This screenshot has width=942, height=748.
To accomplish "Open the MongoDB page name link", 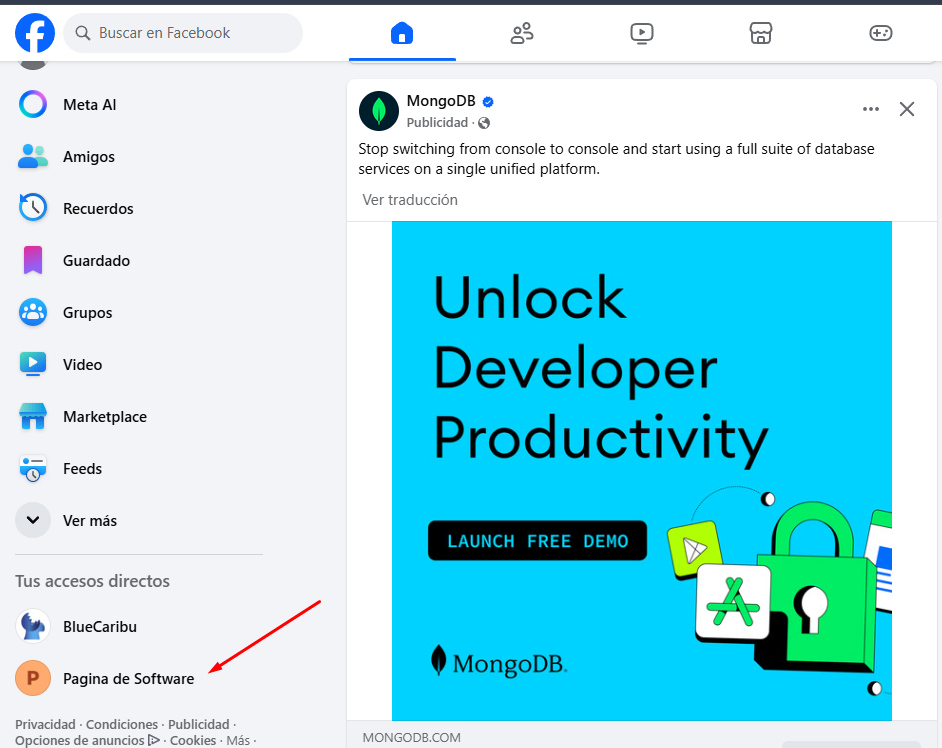I will [441, 101].
